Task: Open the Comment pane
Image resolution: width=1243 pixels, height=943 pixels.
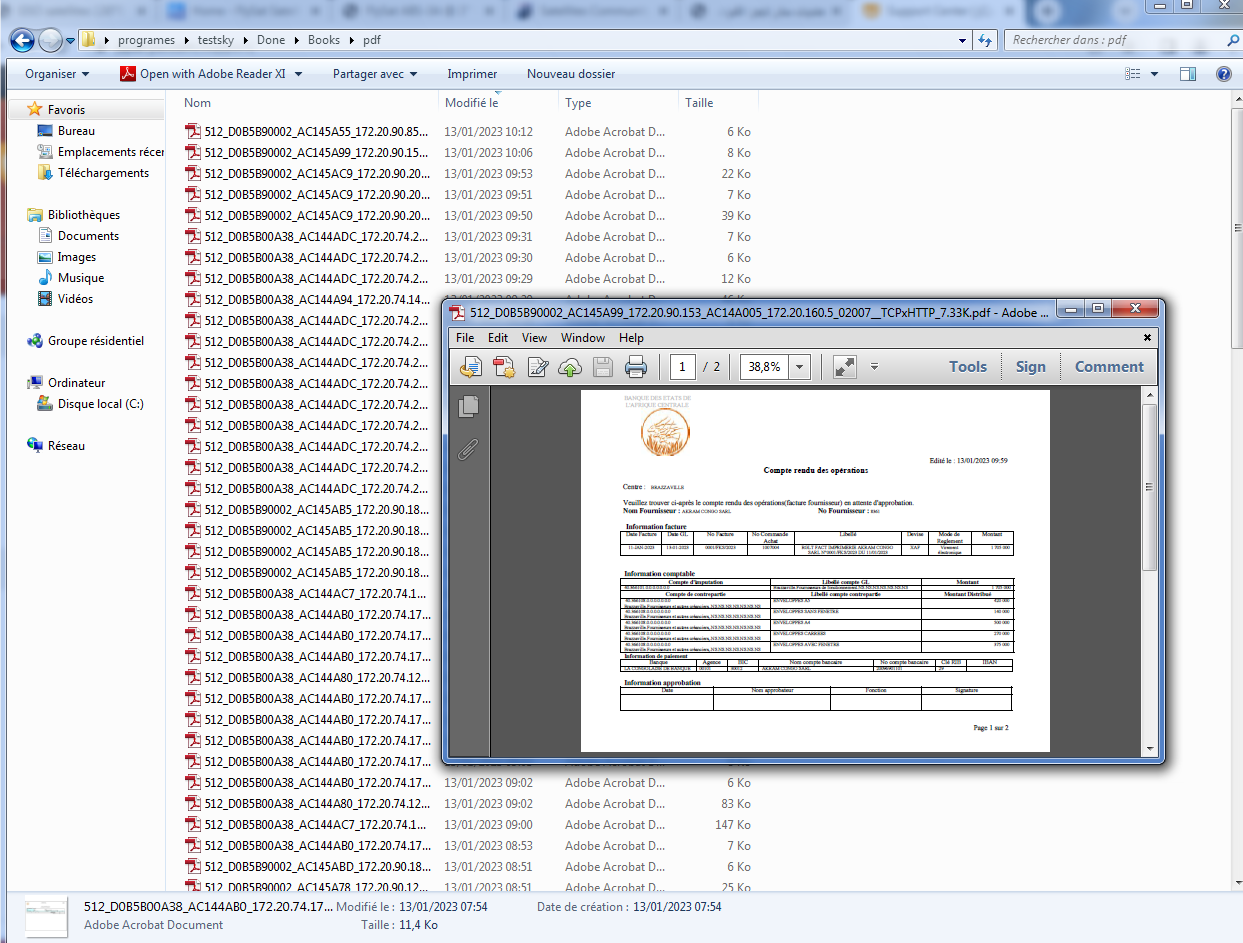Action: pyautogui.click(x=1109, y=367)
